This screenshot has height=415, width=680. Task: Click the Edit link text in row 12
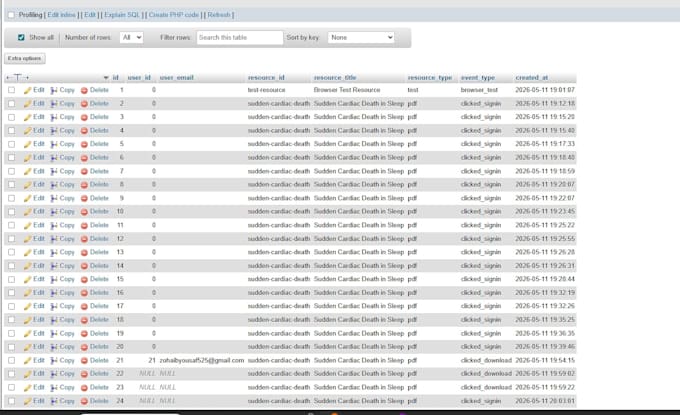(x=39, y=239)
